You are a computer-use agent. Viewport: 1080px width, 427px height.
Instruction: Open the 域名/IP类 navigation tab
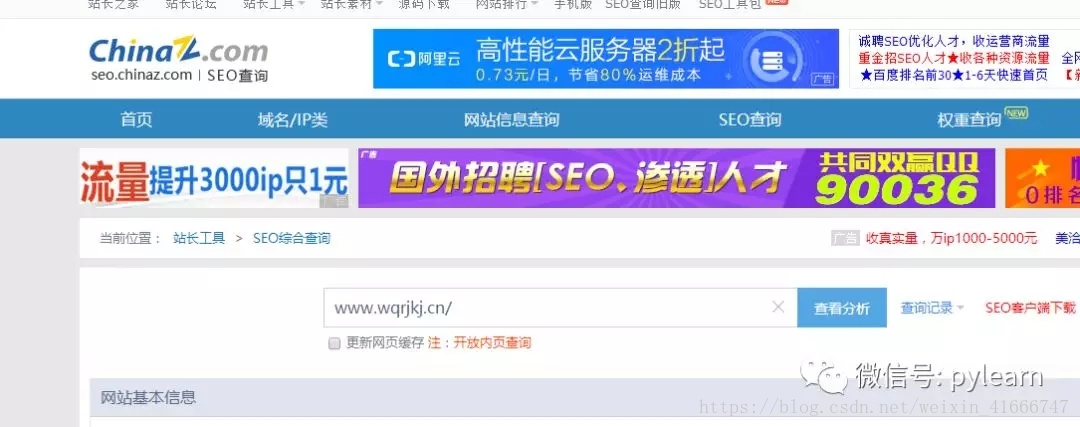(x=293, y=120)
